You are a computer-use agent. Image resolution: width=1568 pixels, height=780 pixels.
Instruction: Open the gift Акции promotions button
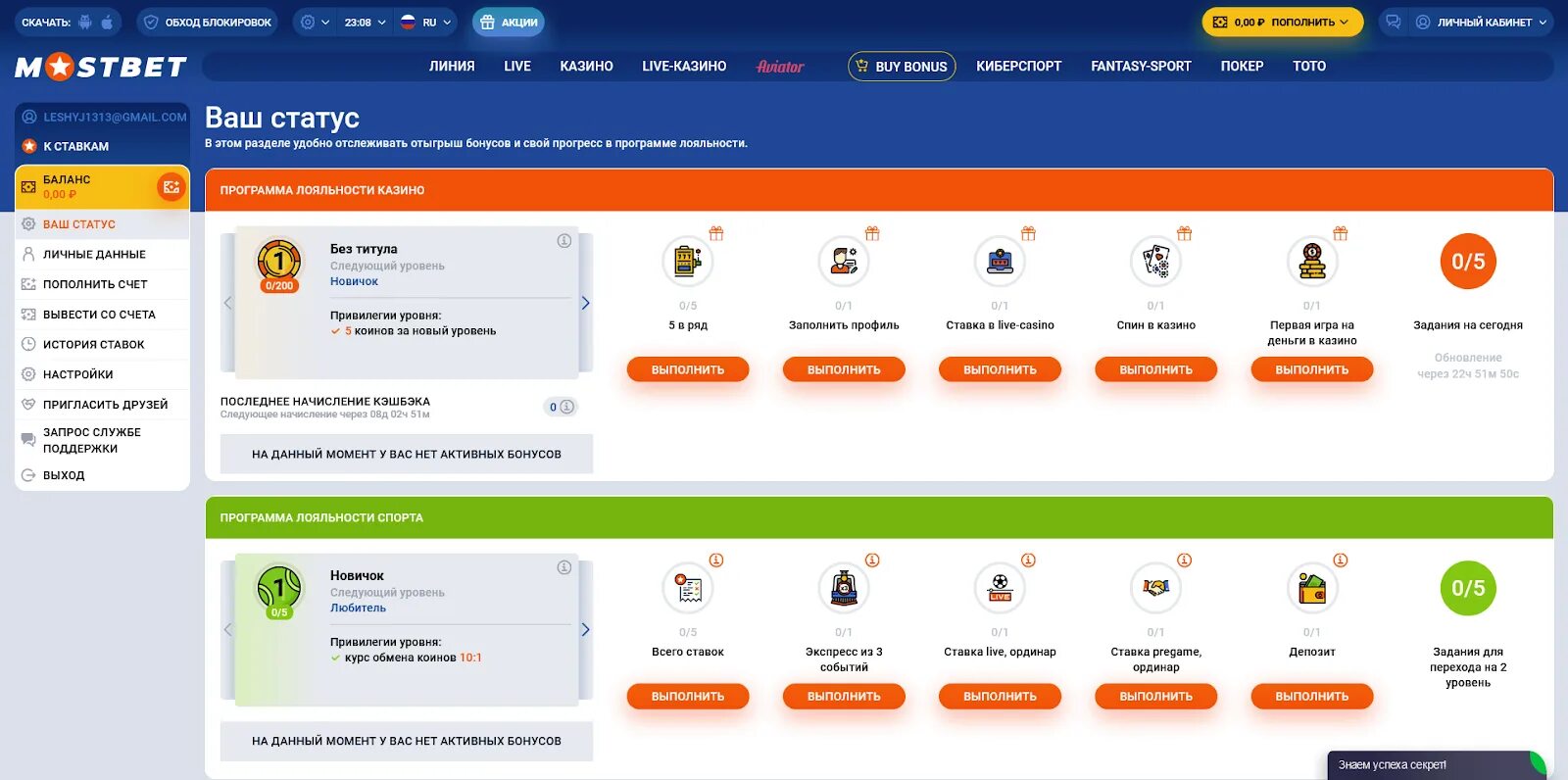[x=509, y=22]
